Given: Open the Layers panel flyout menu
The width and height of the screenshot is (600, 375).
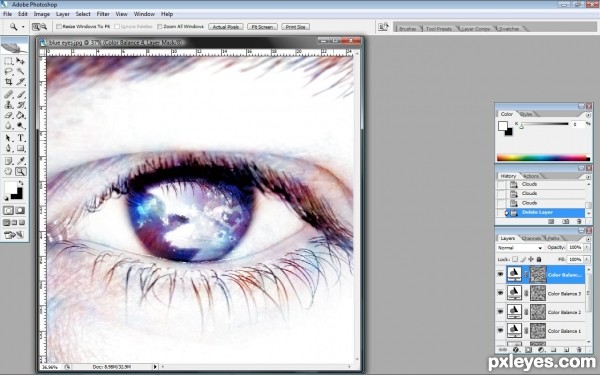Looking at the screenshot, I should pos(588,239).
